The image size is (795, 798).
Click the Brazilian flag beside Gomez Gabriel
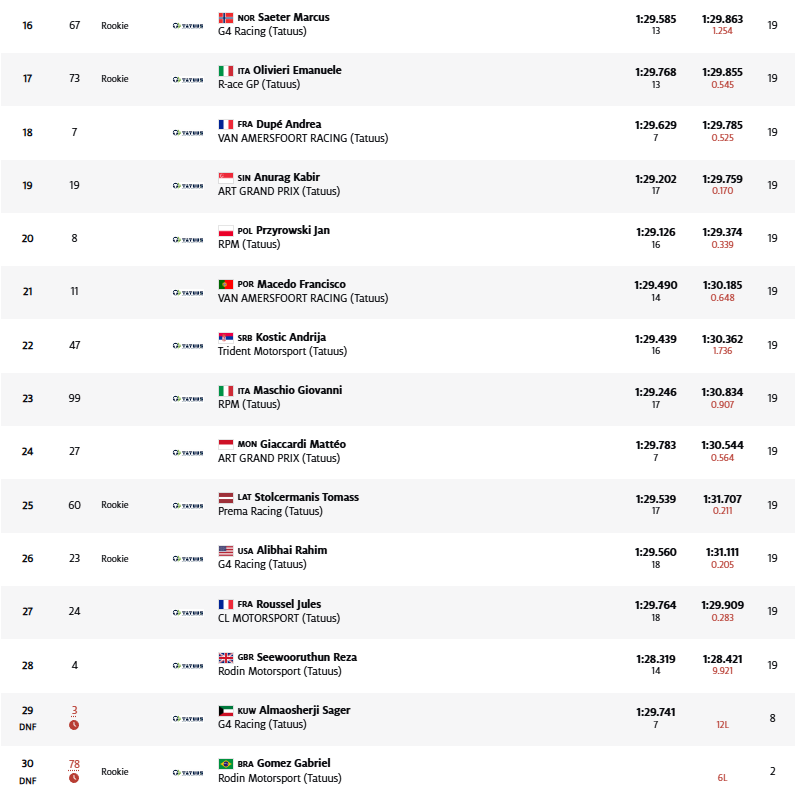point(225,764)
